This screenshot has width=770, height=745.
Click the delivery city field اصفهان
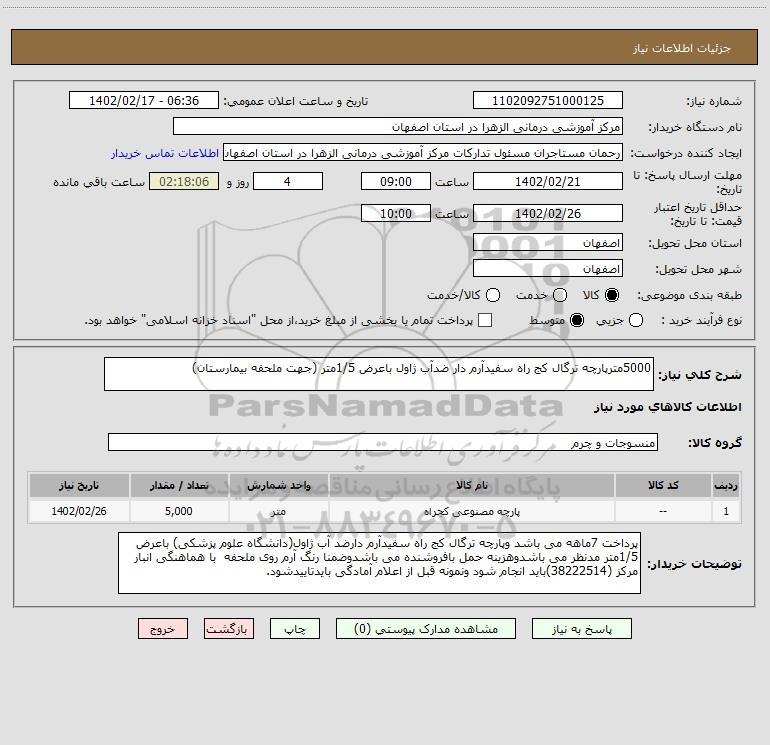548,269
